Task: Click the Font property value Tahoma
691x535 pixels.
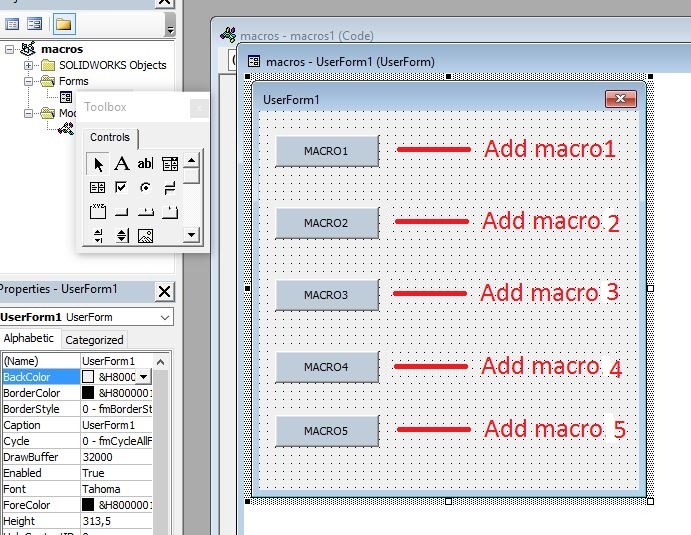Action: coord(116,489)
